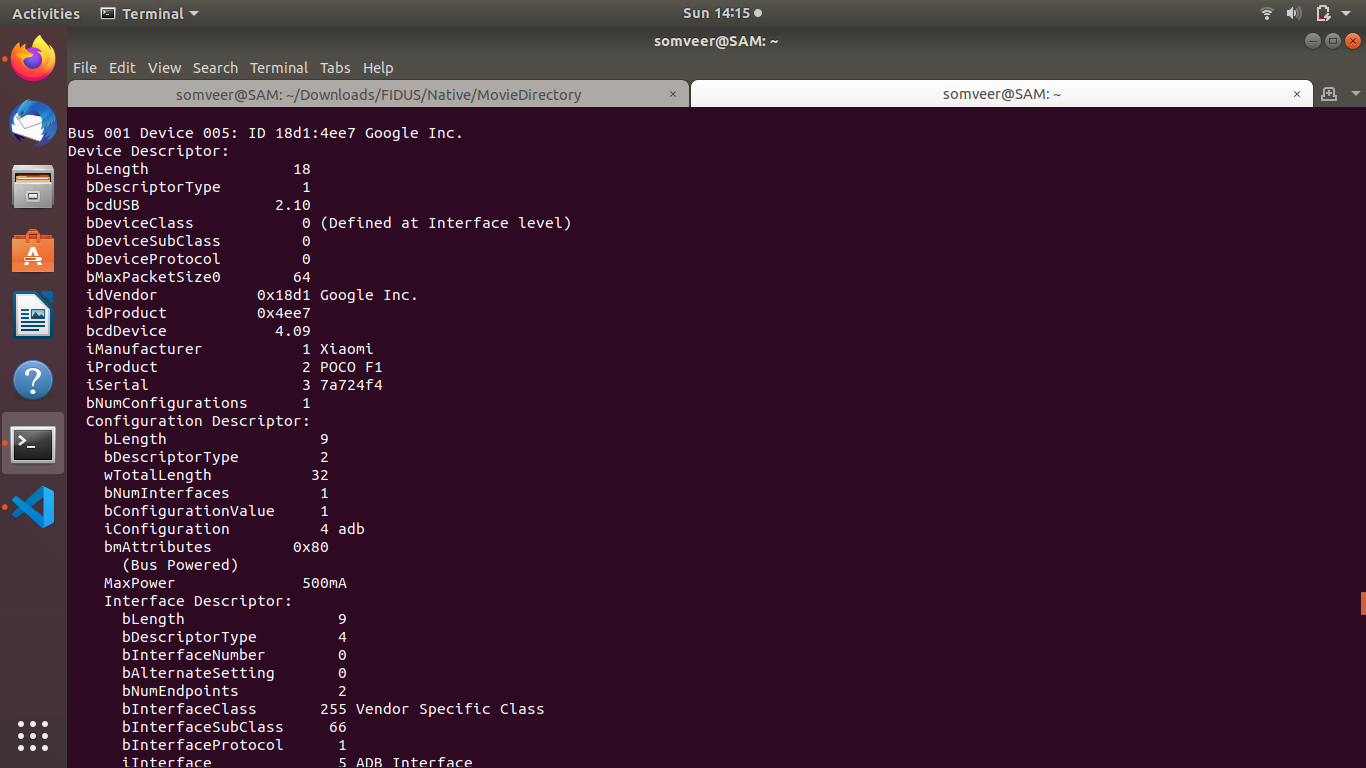This screenshot has width=1366, height=768.
Task: Open the Help dock icon
Action: pyautogui.click(x=33, y=380)
